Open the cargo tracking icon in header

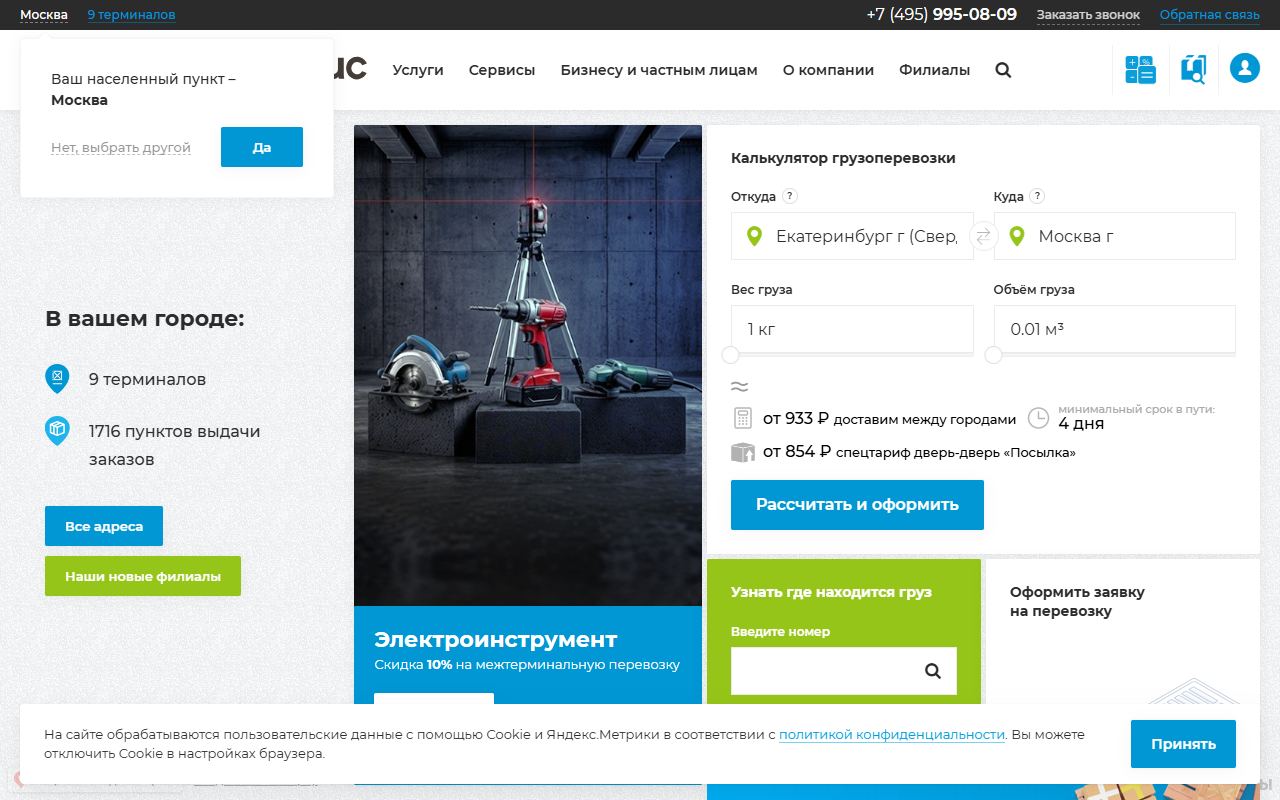(1193, 69)
